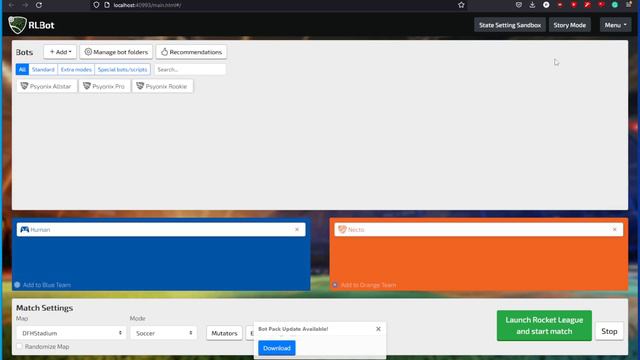Filter by Special bots/scripts
This screenshot has height=360, width=640.
(122, 69)
